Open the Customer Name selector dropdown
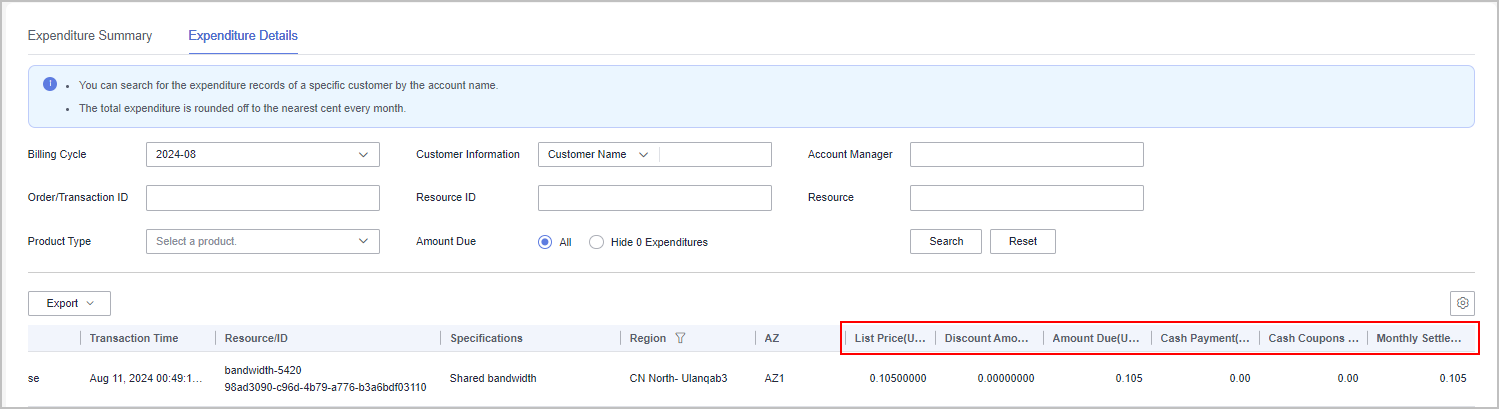The width and height of the screenshot is (1499, 409). pyautogui.click(x=599, y=155)
